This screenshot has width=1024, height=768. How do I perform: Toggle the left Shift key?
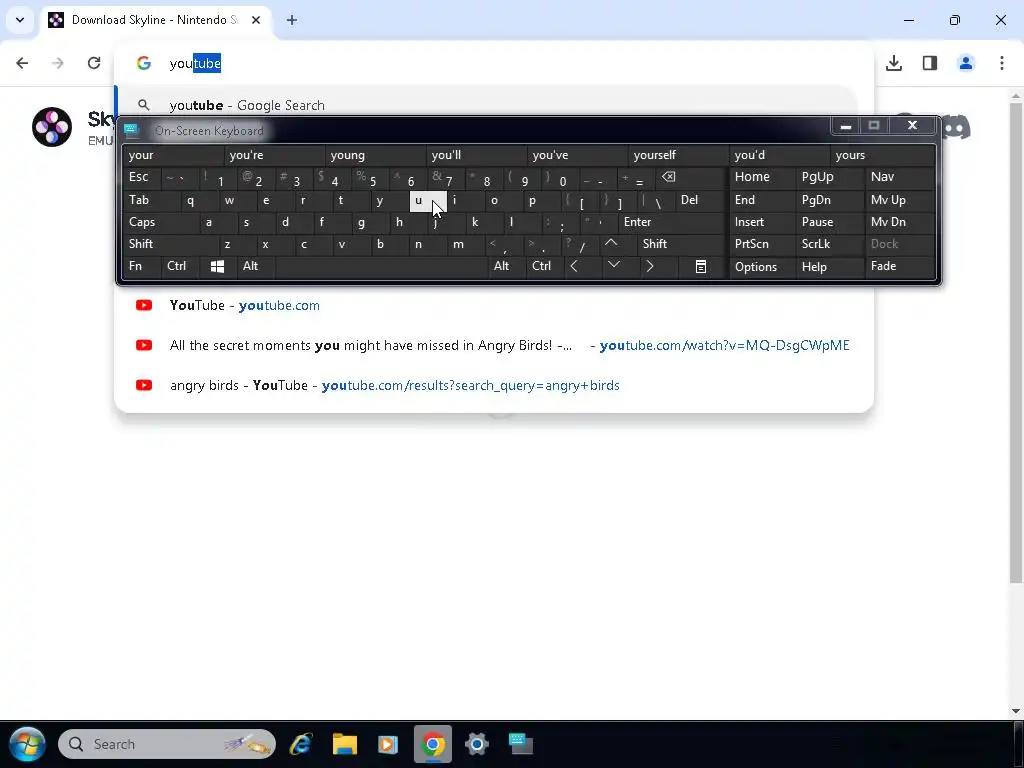click(170, 244)
